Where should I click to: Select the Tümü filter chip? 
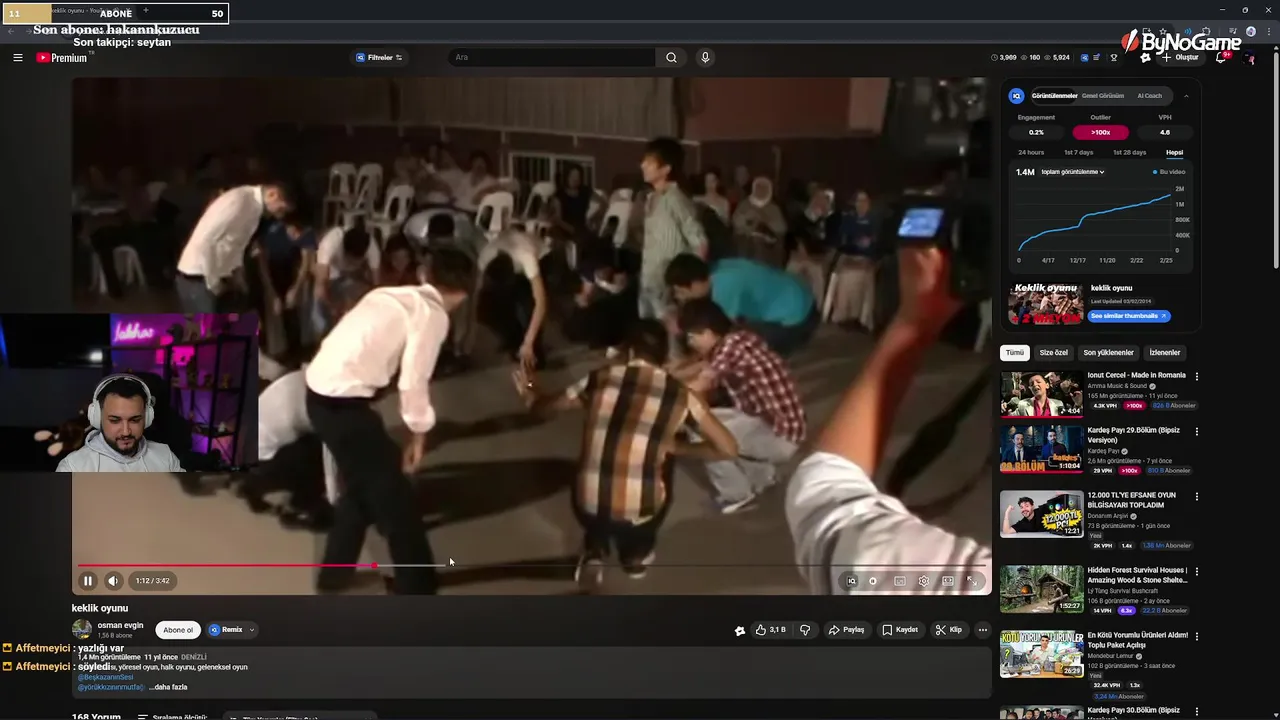coord(1015,353)
